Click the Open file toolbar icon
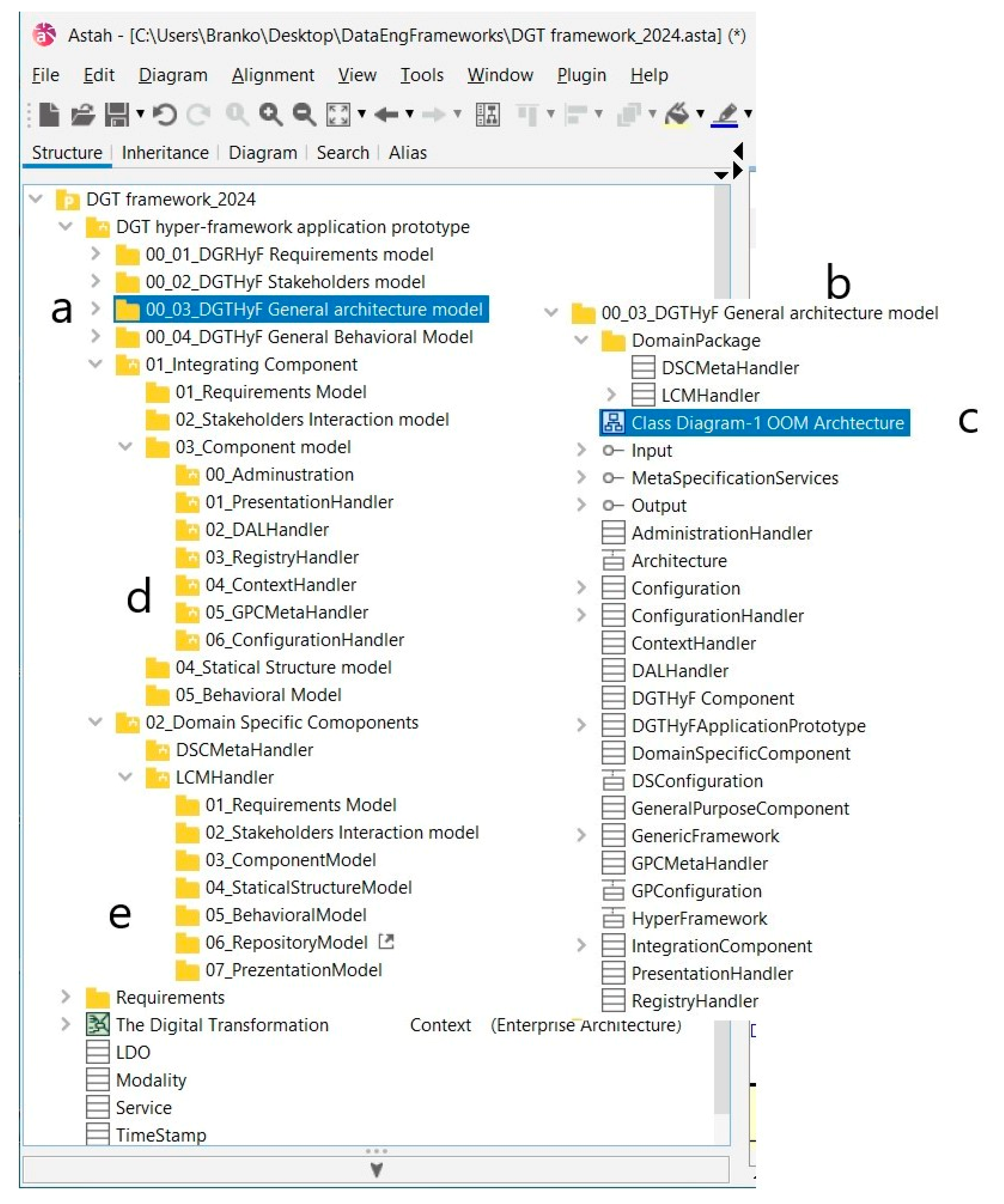This screenshot has height=1204, width=1004. [x=83, y=115]
